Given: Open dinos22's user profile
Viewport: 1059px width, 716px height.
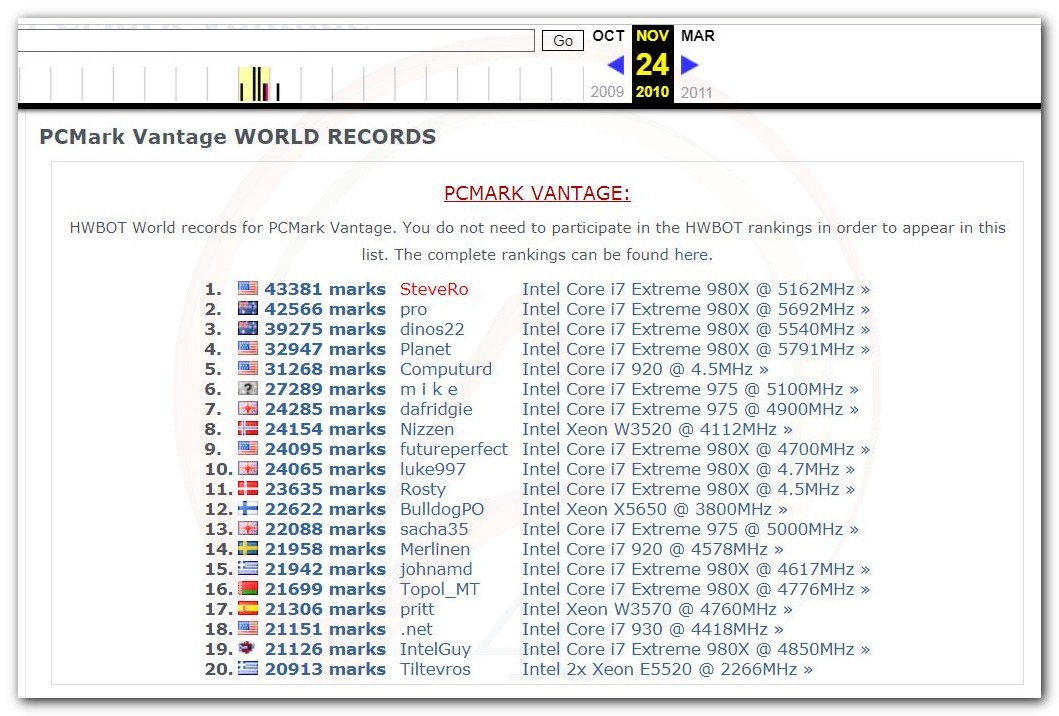Looking at the screenshot, I should [432, 329].
